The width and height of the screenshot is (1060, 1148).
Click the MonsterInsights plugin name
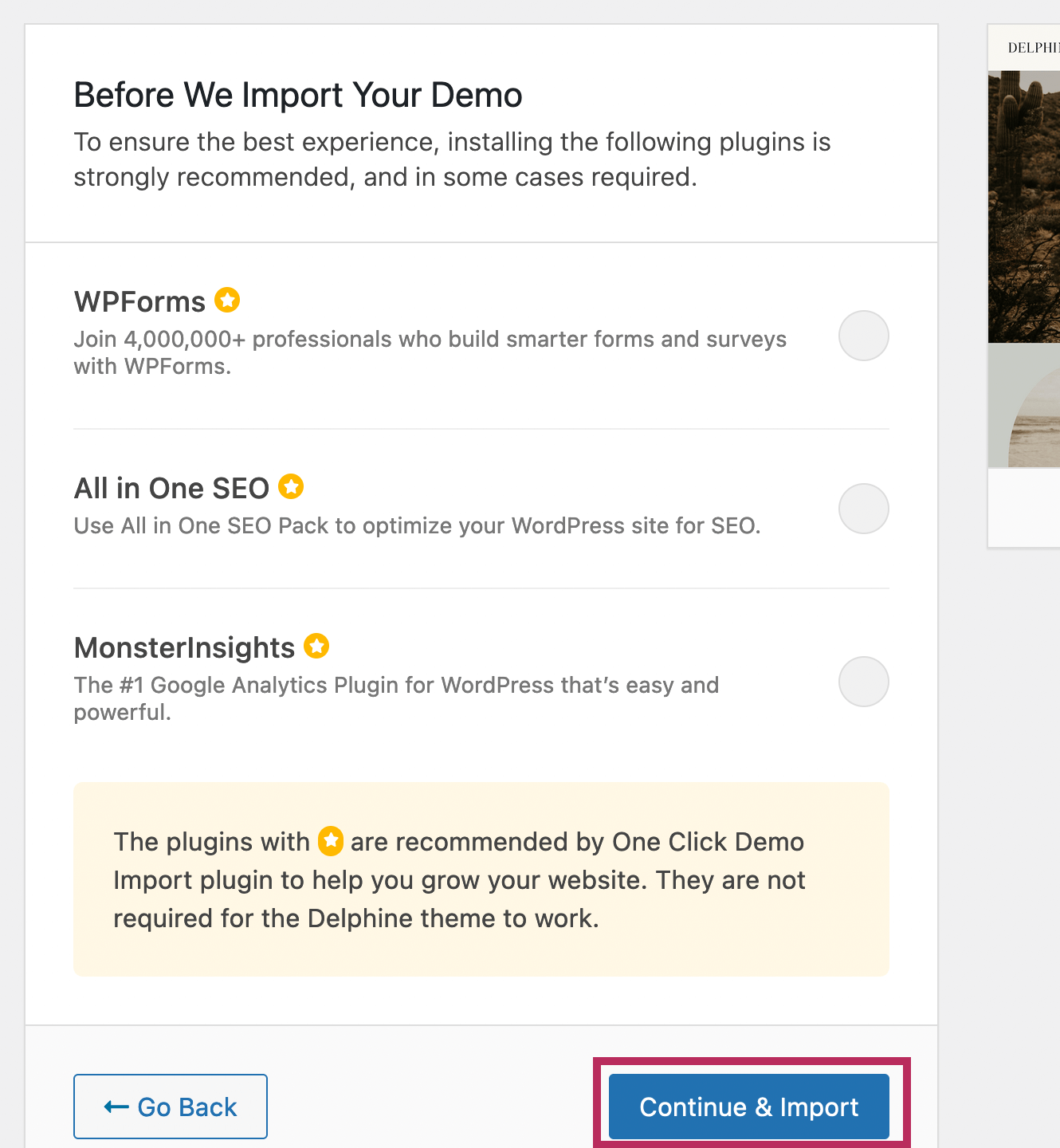tap(184, 647)
